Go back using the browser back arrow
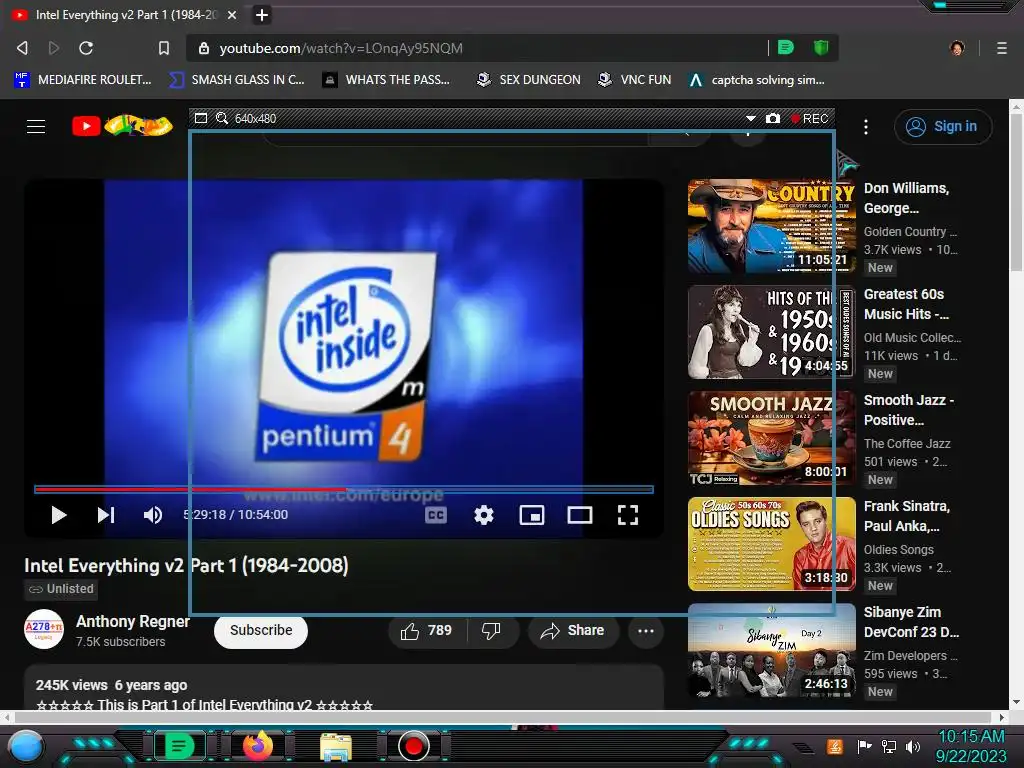The image size is (1024, 768). click(x=22, y=48)
